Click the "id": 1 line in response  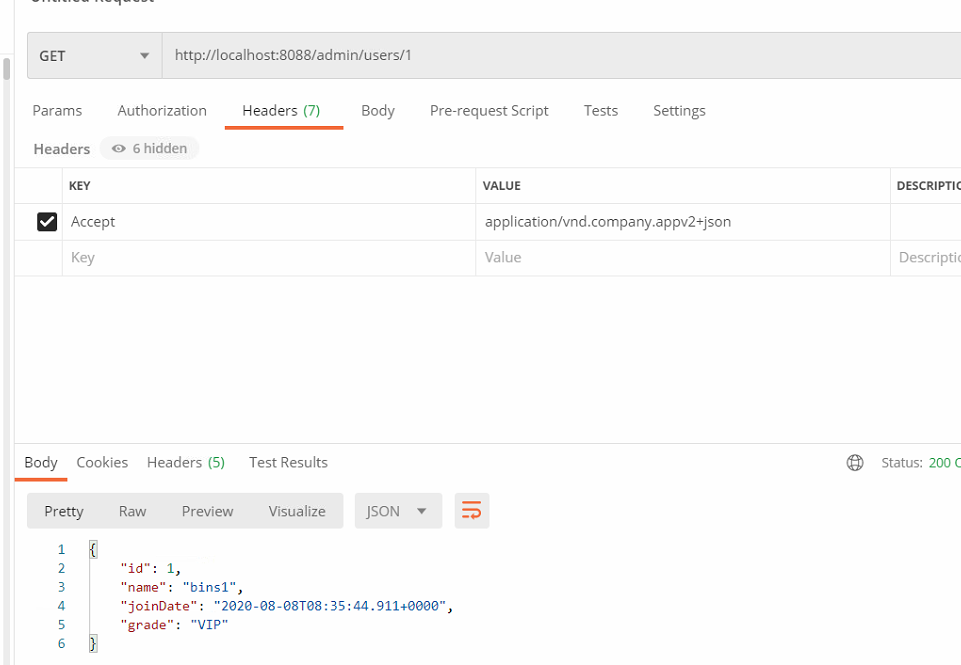[150, 568]
